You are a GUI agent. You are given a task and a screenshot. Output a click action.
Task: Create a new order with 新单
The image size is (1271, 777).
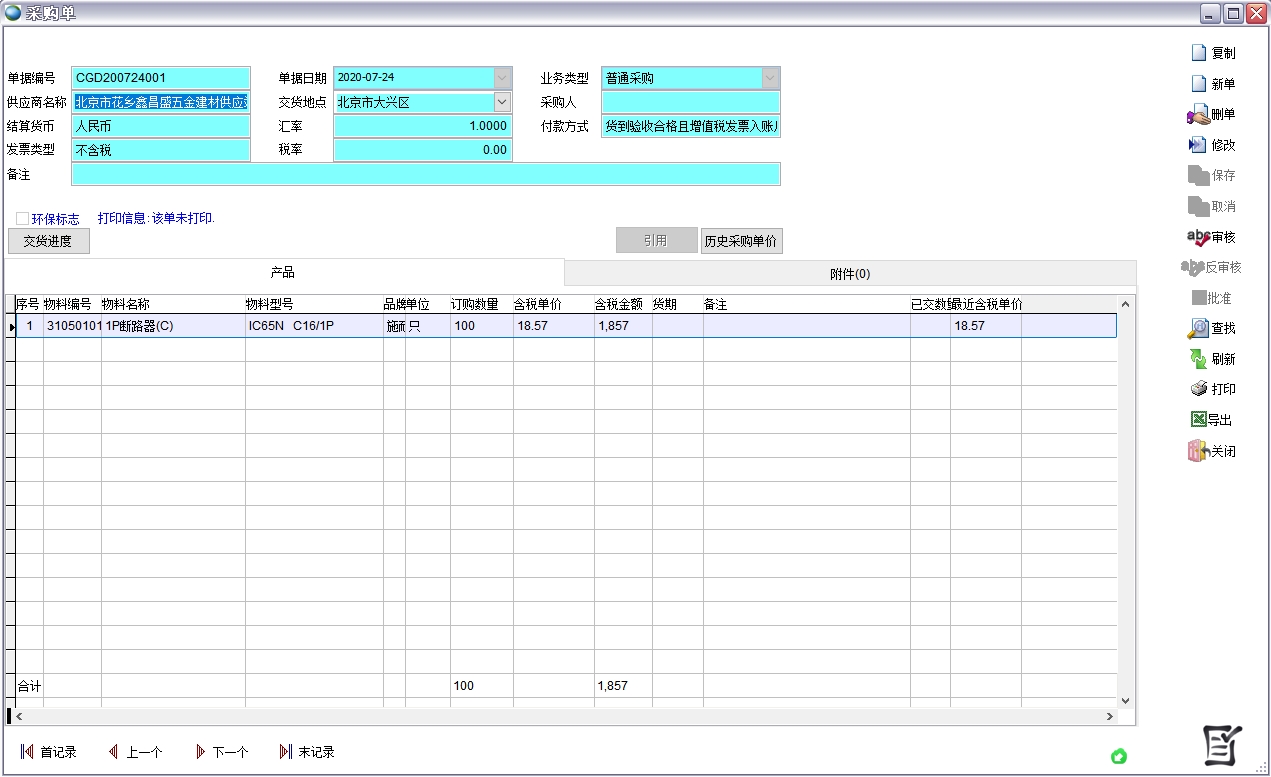click(1199, 84)
